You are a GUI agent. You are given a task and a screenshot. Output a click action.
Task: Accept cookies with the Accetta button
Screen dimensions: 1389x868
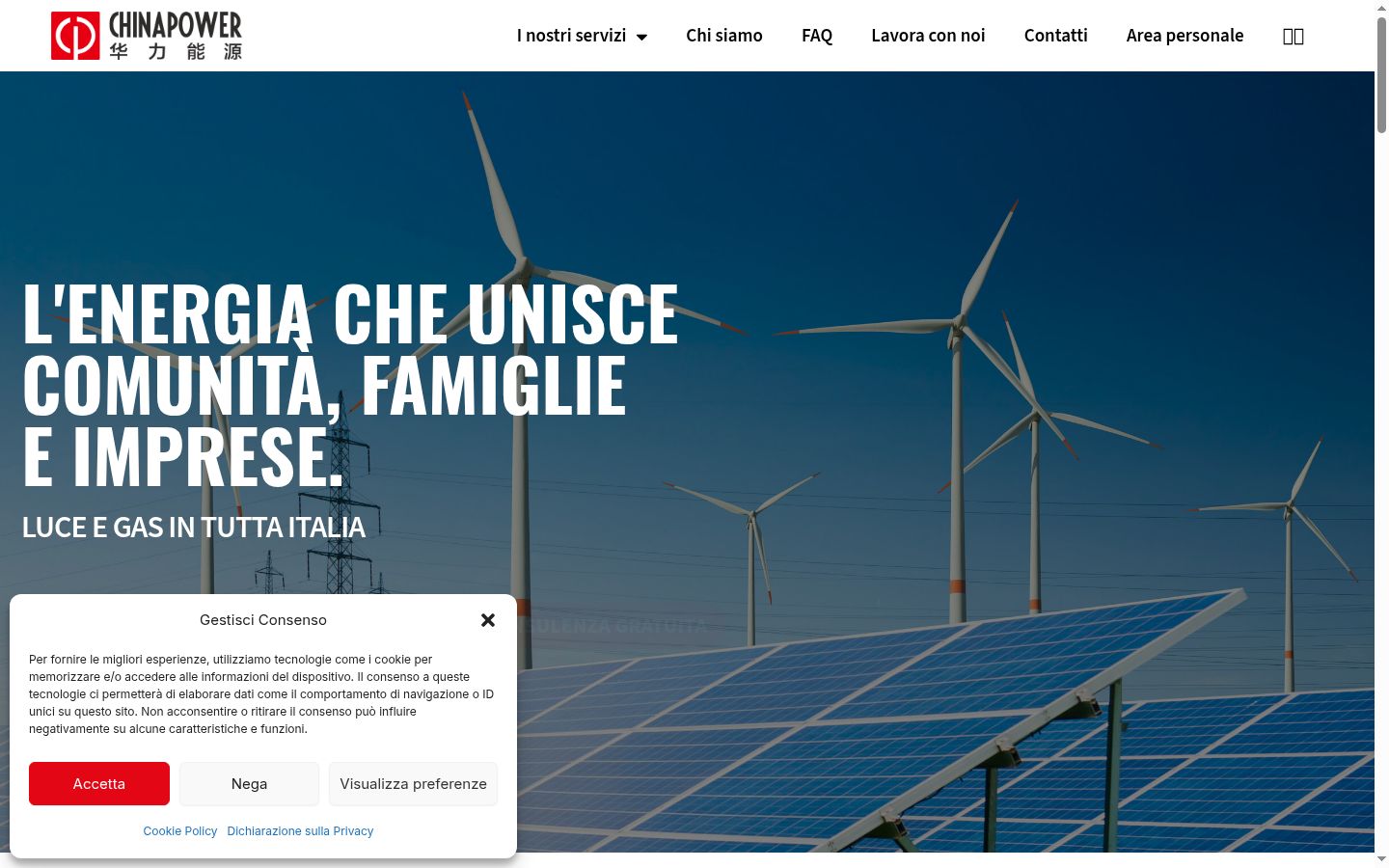click(x=99, y=784)
